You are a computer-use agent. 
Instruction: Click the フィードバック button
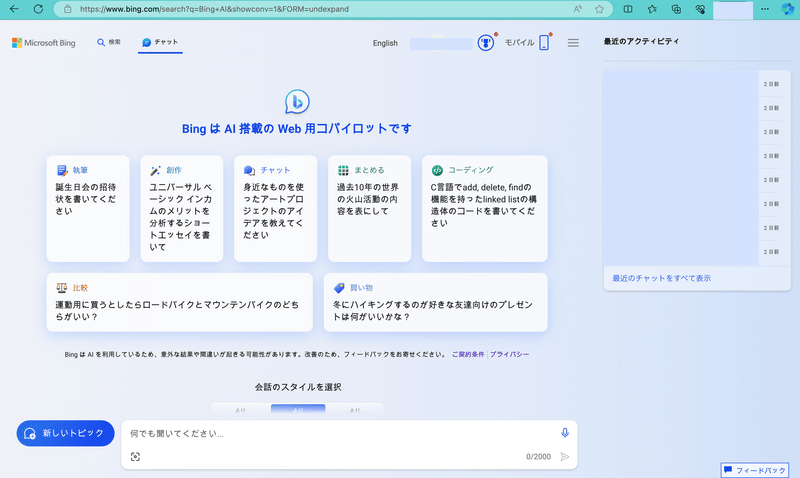(x=755, y=470)
